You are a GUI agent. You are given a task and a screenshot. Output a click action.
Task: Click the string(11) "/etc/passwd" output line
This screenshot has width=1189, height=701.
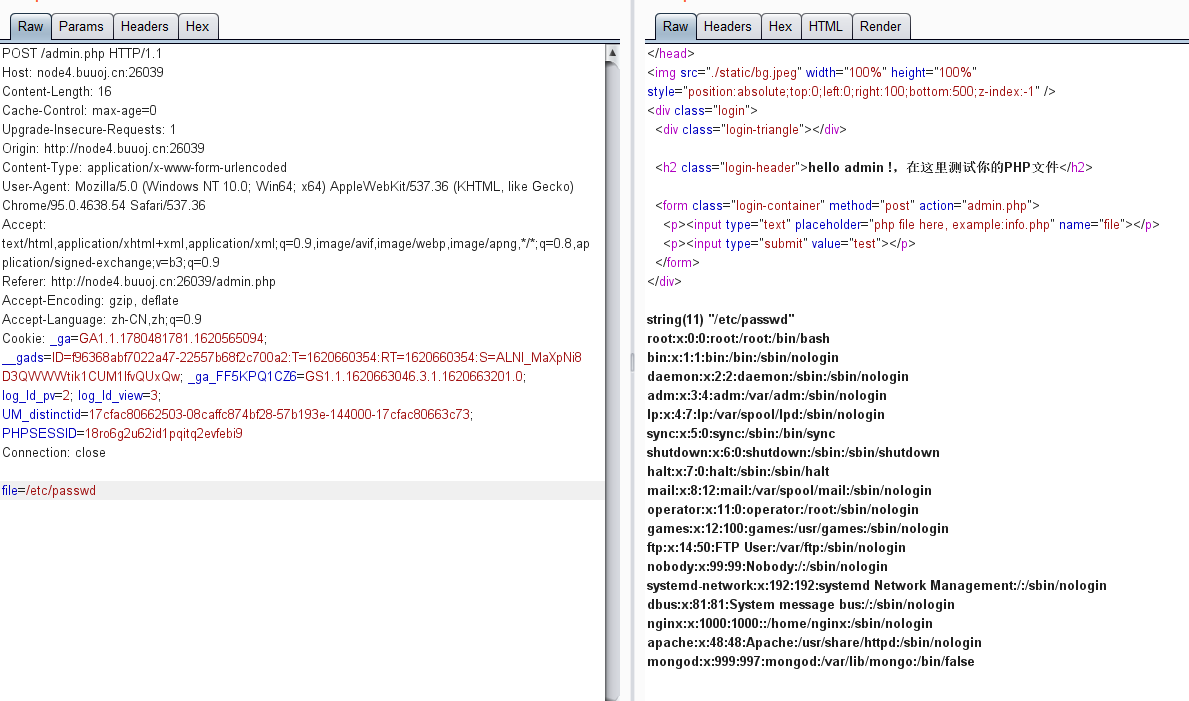click(720, 319)
